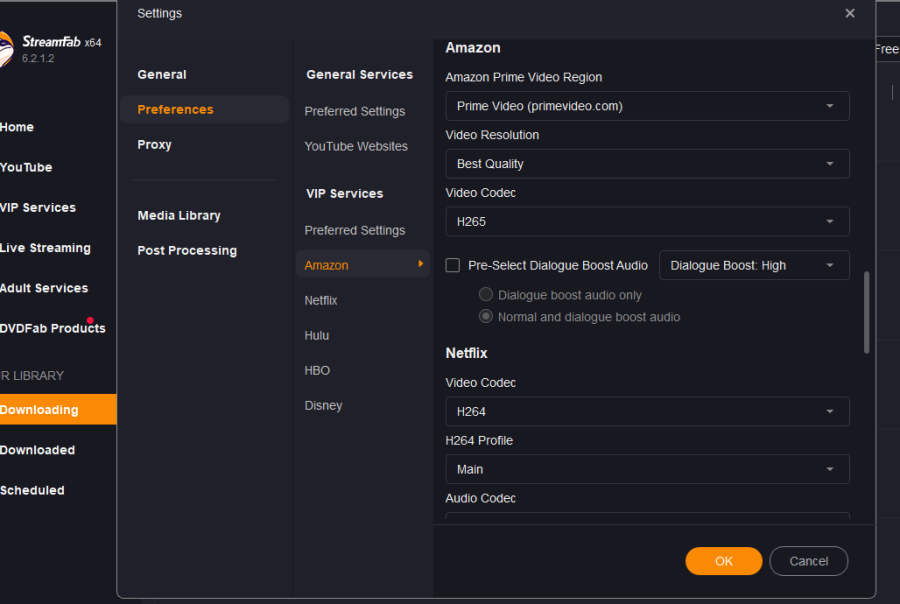The image size is (900, 604).
Task: Select YouTube Websites in General Services
Action: (356, 146)
